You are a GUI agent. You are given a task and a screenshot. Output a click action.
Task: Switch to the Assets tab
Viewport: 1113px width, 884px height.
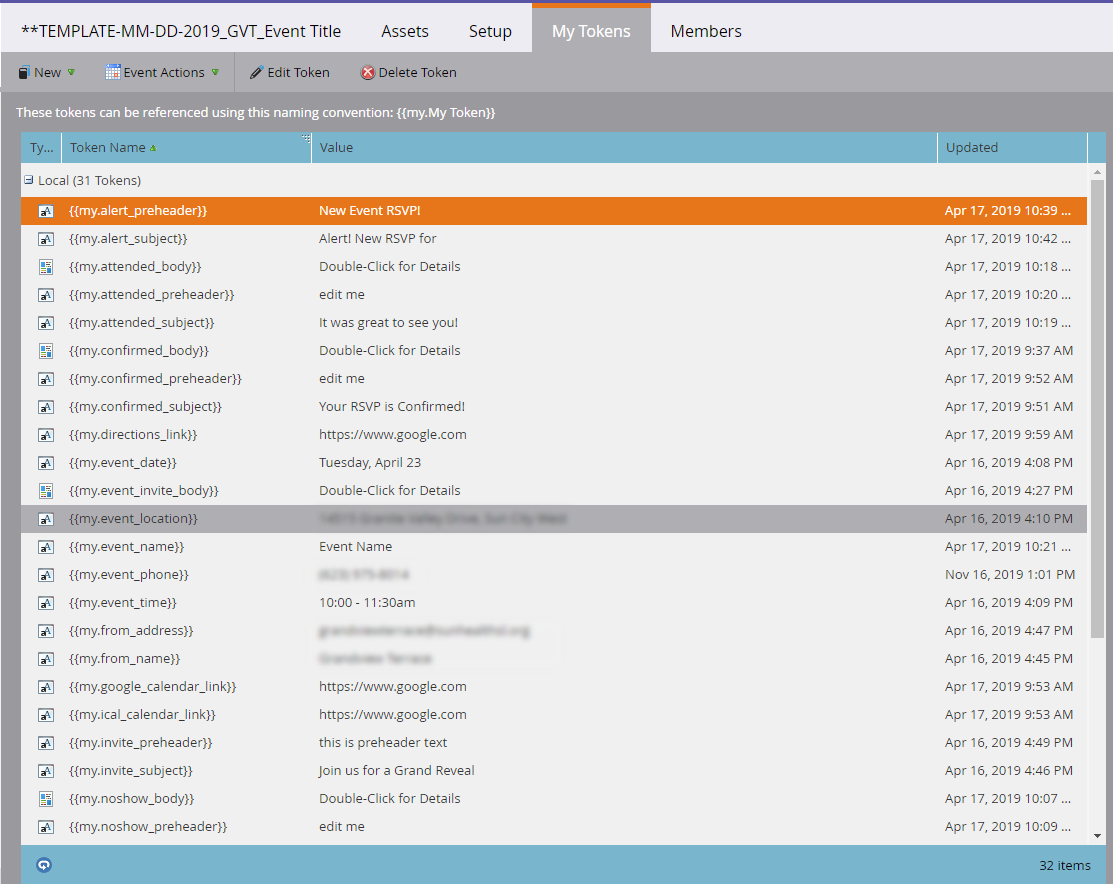point(405,31)
